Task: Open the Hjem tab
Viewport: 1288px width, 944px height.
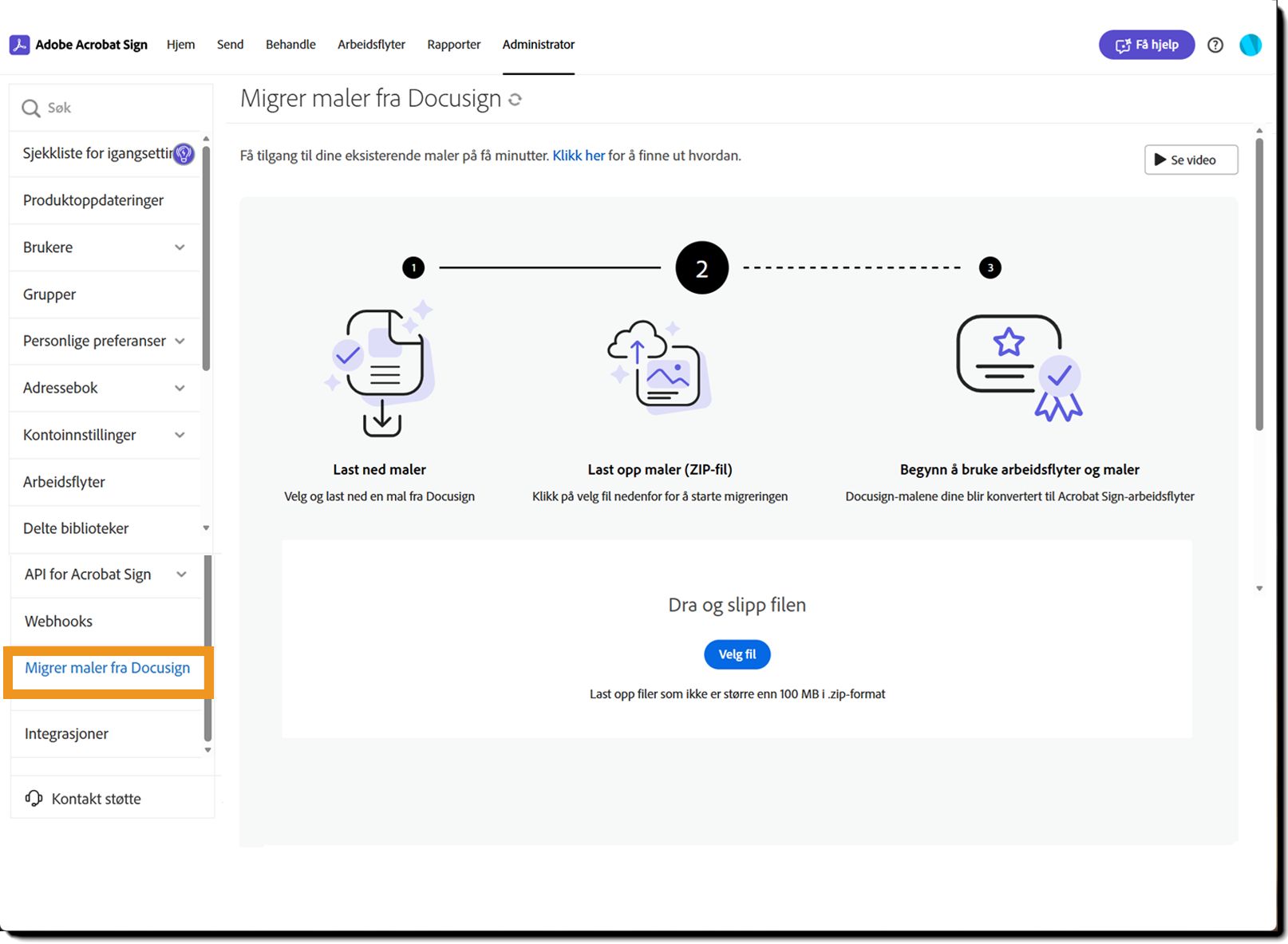Action: click(x=180, y=45)
